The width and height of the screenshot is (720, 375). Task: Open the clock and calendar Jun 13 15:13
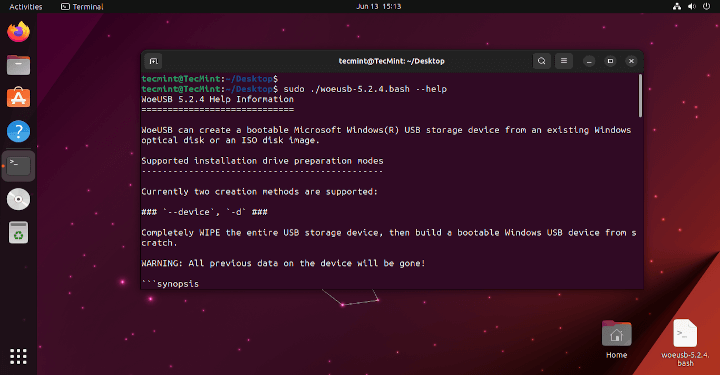click(x=379, y=6)
